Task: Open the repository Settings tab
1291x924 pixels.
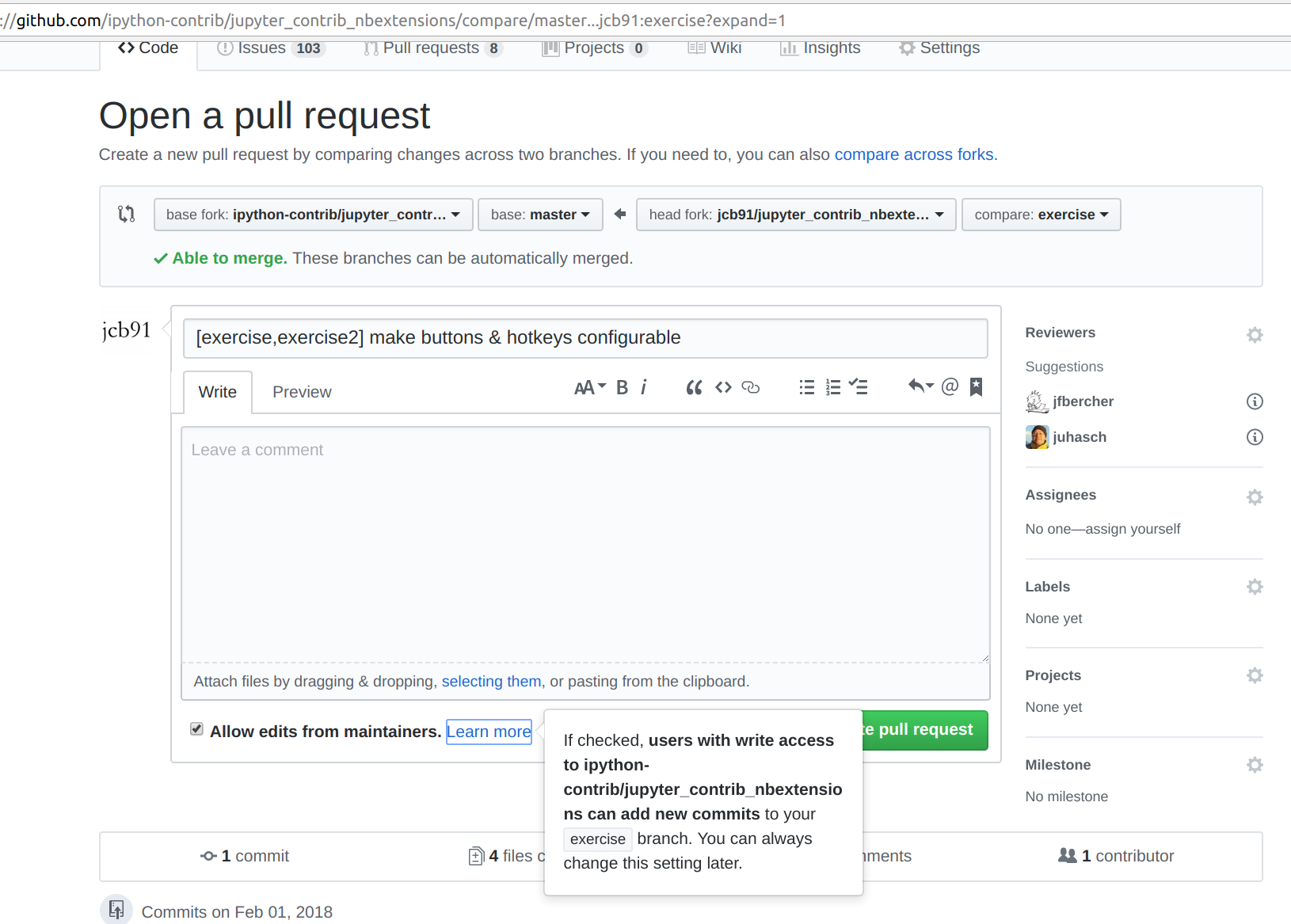Action: (x=939, y=48)
